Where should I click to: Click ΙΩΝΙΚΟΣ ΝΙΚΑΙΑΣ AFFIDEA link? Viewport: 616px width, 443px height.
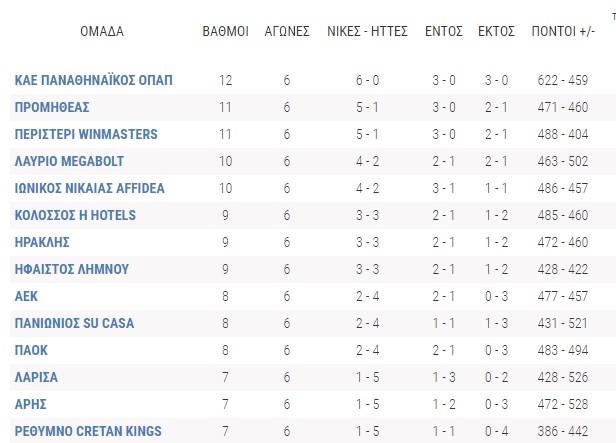pyautogui.click(x=90, y=188)
